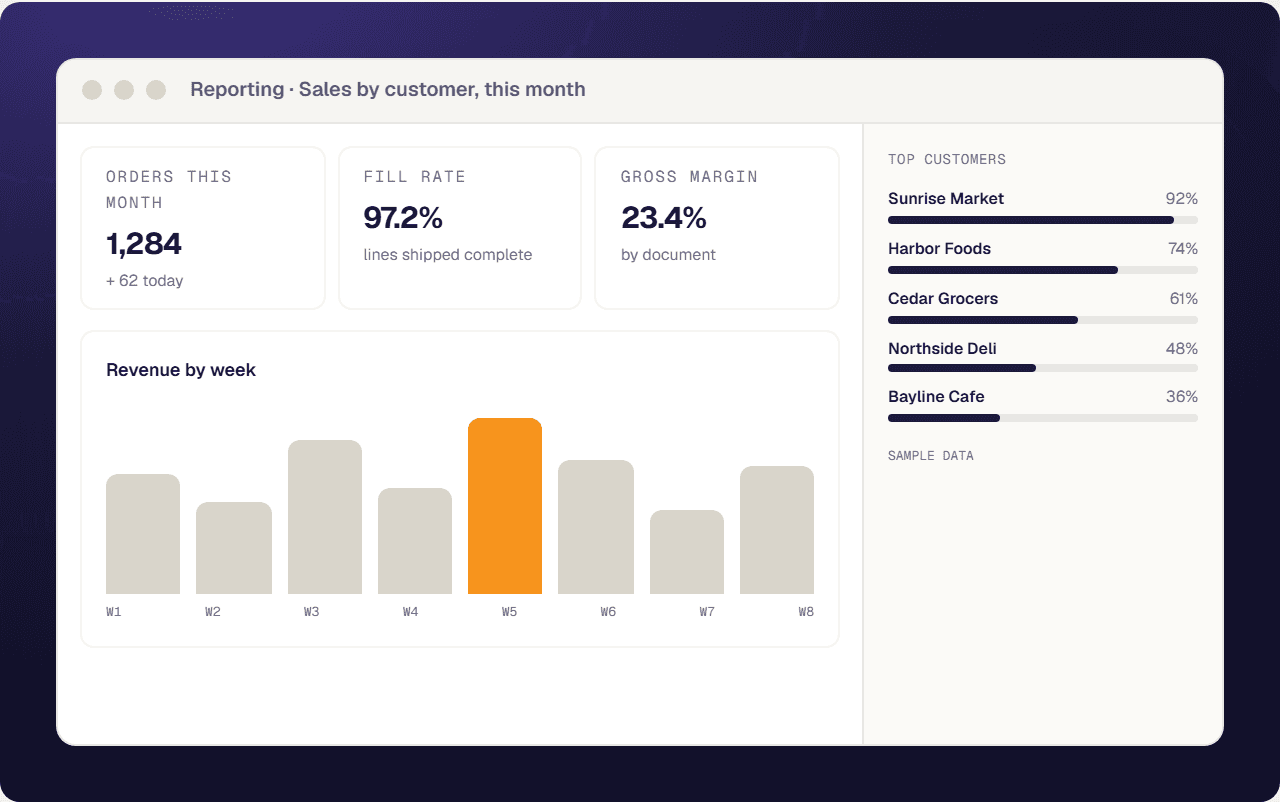1280x802 pixels.
Task: Click the middle window control dot
Action: pyautogui.click(x=124, y=90)
